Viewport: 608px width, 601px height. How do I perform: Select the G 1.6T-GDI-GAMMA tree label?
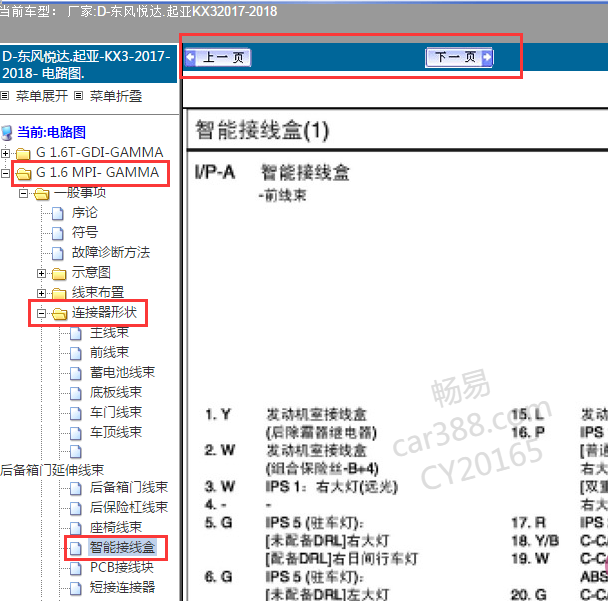click(x=100, y=152)
